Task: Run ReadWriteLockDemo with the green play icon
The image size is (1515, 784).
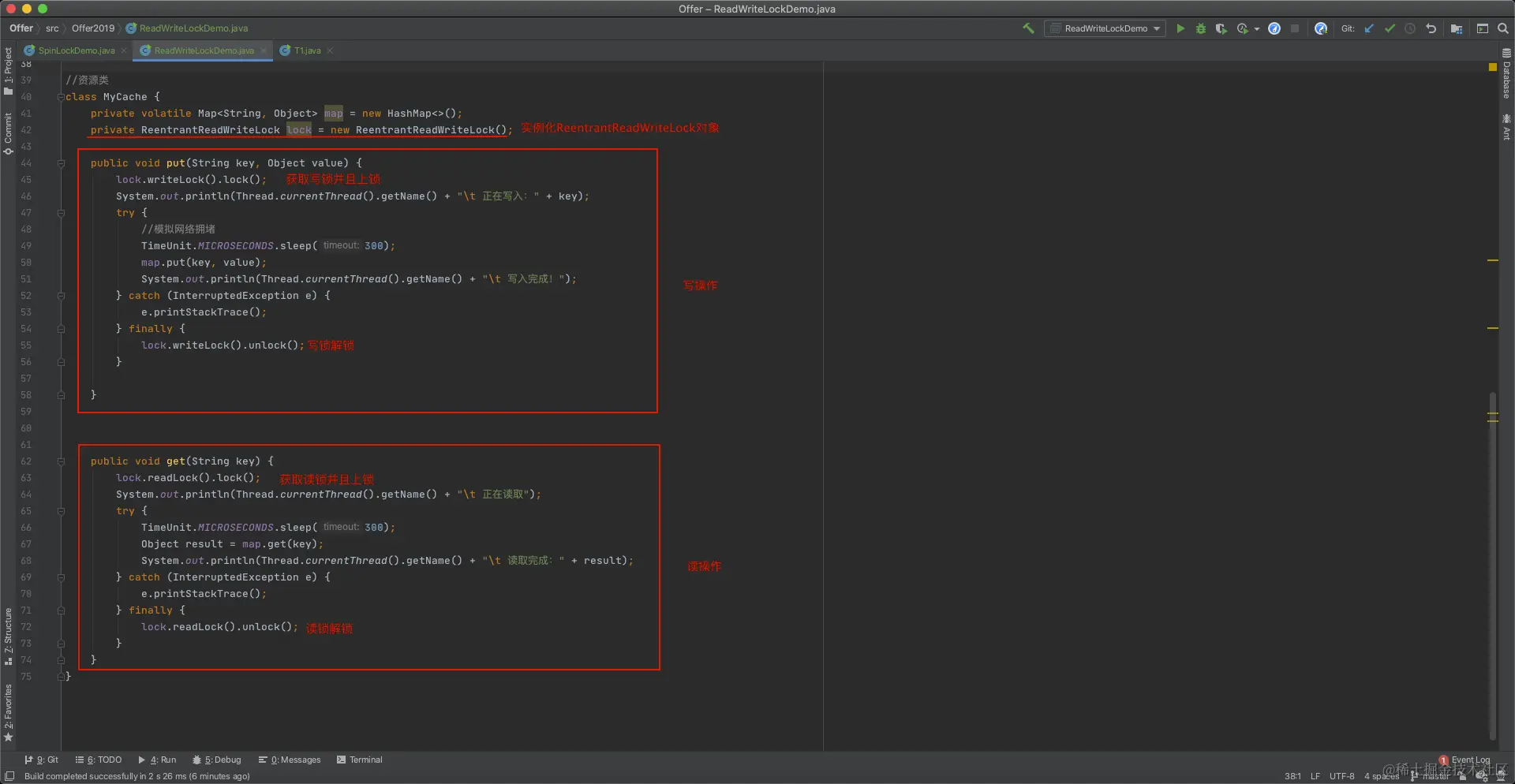Action: click(x=1180, y=28)
